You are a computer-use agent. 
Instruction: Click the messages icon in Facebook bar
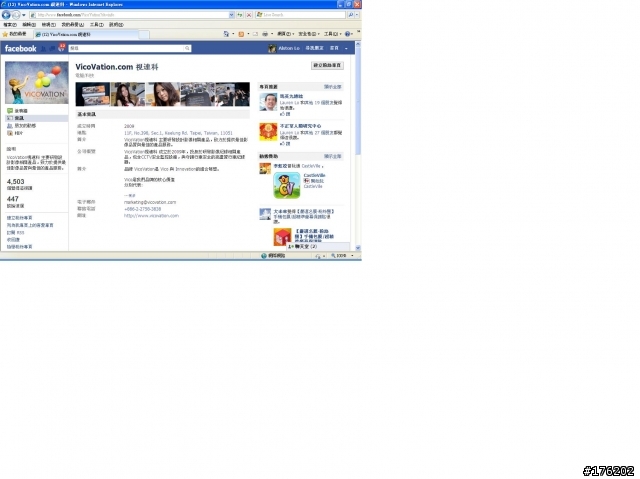(52, 49)
